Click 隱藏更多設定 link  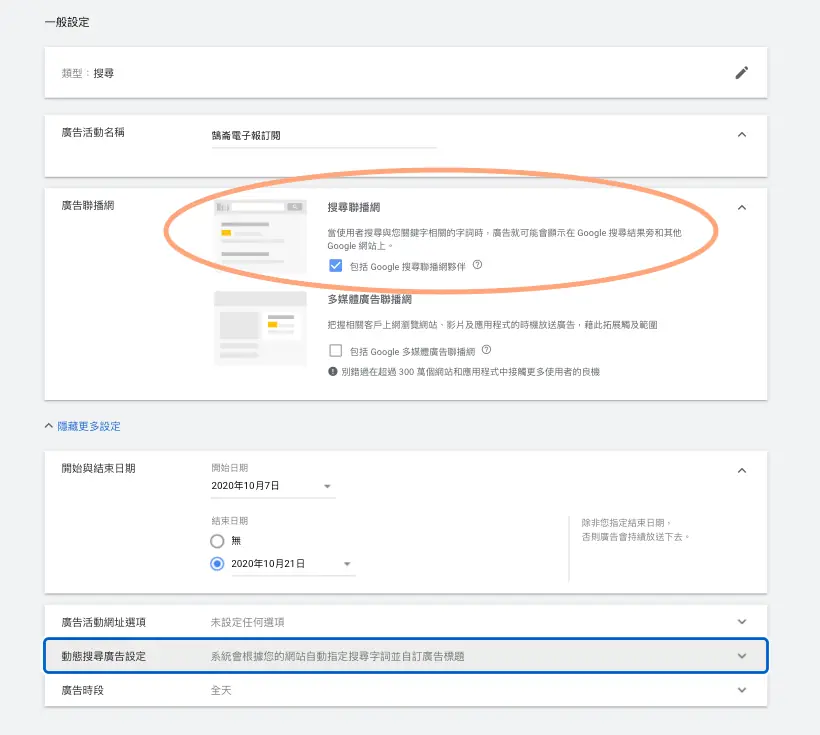click(88, 426)
